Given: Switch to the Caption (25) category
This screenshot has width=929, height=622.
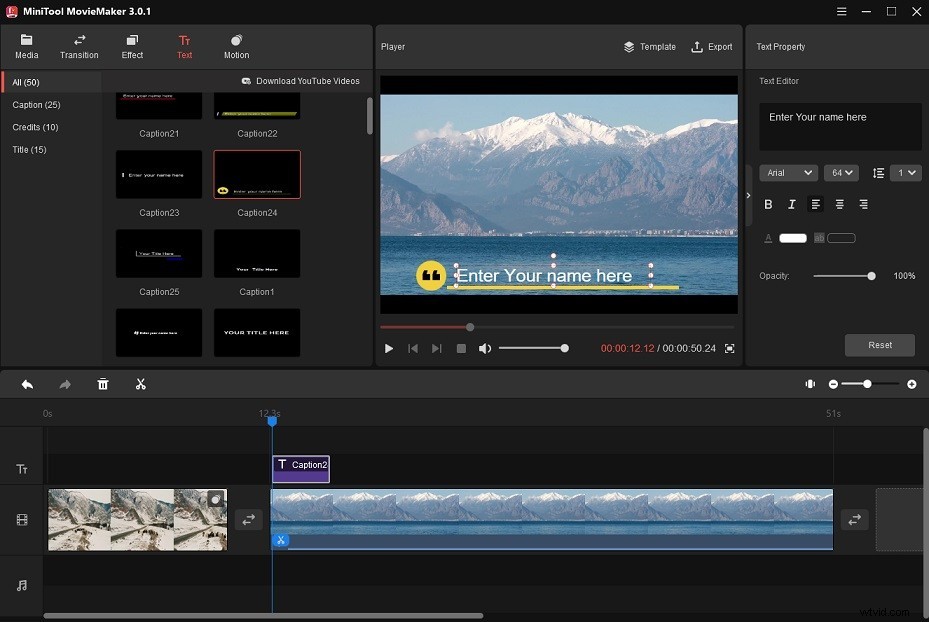Looking at the screenshot, I should (x=36, y=104).
